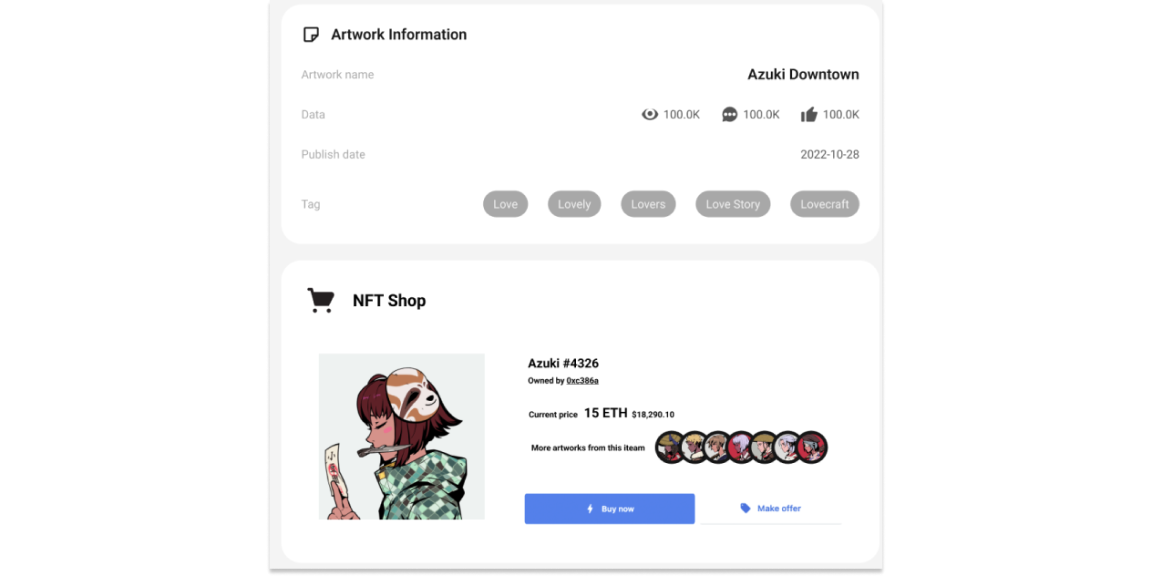Click the tag icon beside Make offer
1152x576 pixels.
tap(745, 508)
